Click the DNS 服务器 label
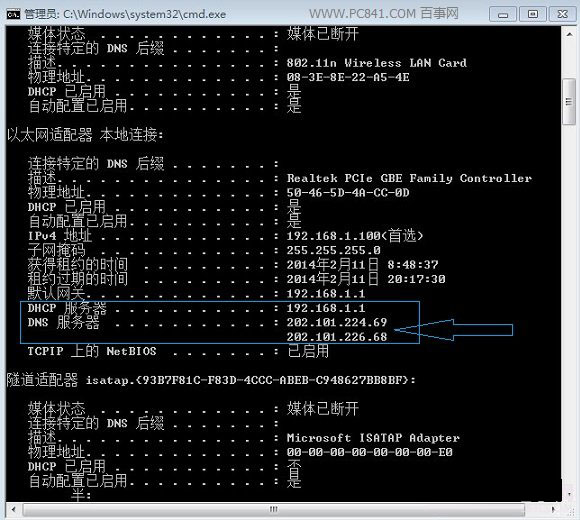This screenshot has height=520, width=580. pos(64,323)
